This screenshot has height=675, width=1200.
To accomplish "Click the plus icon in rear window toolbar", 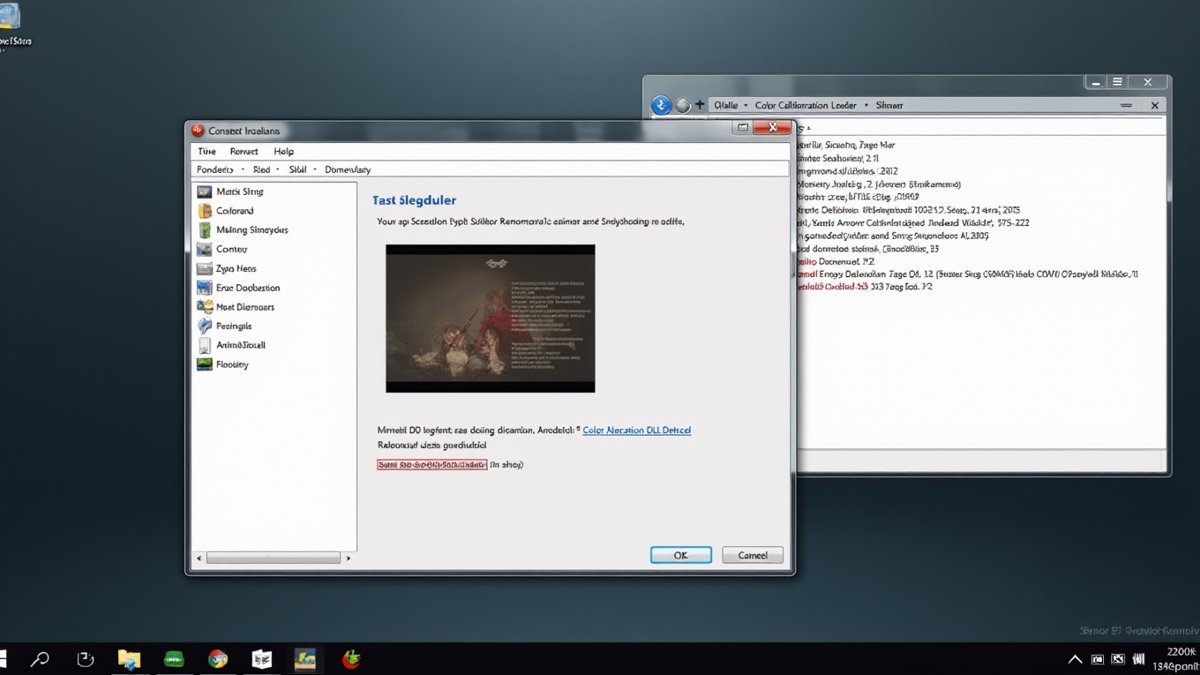I will point(699,104).
